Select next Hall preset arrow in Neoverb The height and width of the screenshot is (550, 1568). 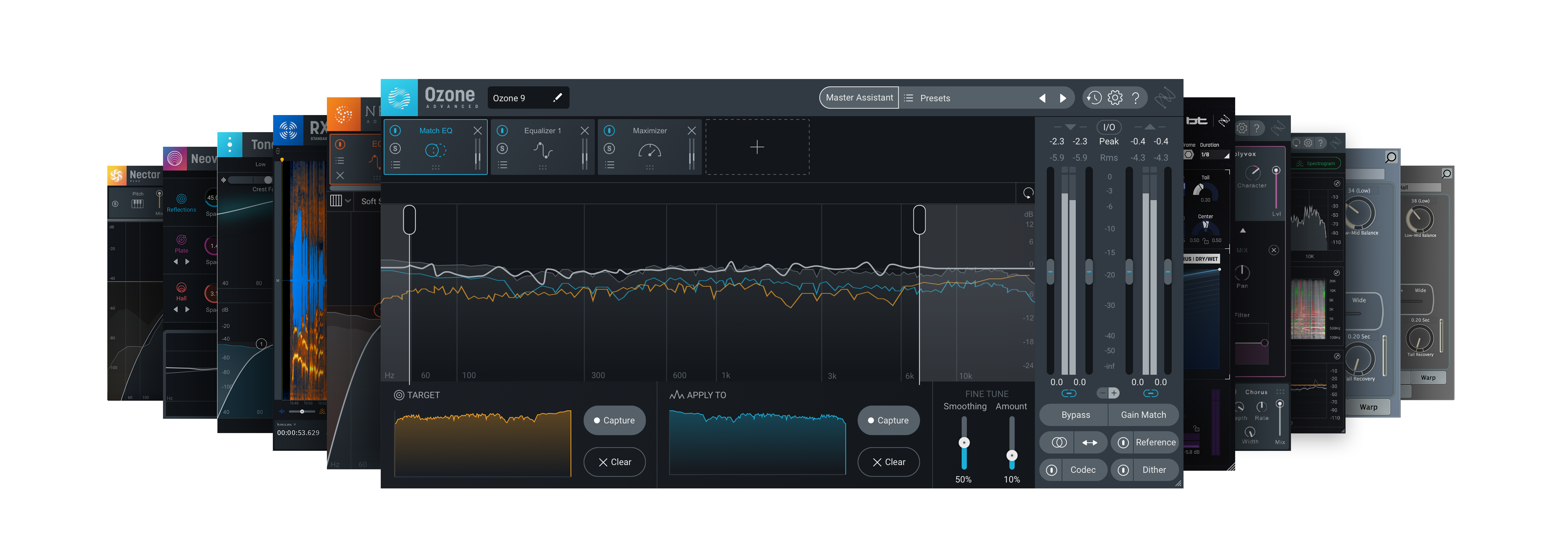pyautogui.click(x=188, y=310)
